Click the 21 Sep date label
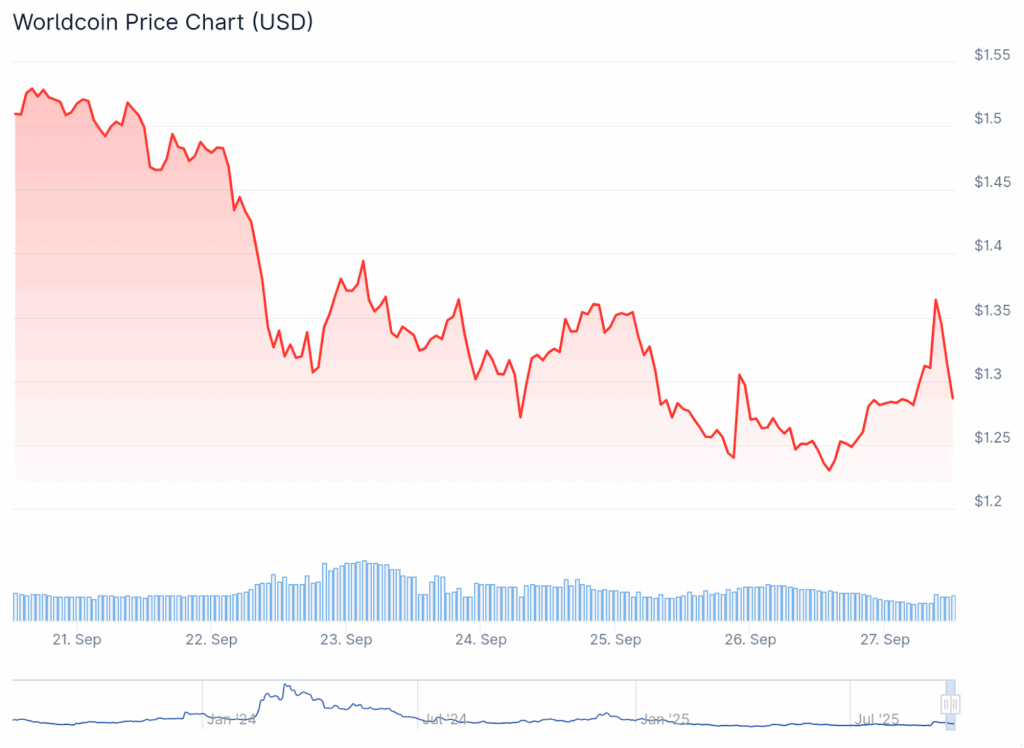The image size is (1024, 748). pyautogui.click(x=76, y=640)
